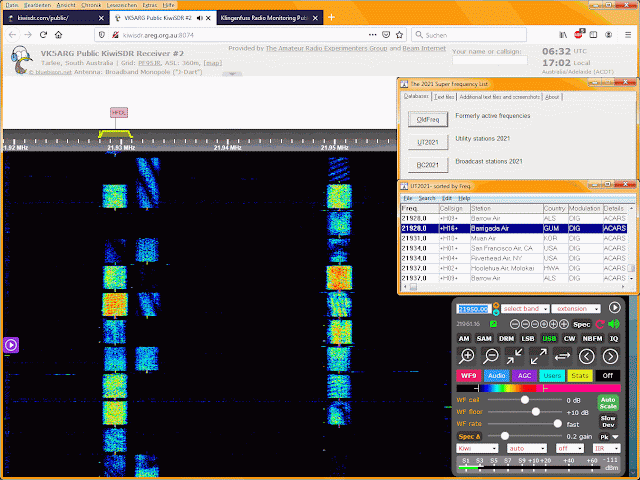The image size is (640, 480).
Task: Open the Search menu in UT2021 window
Action: [x=427, y=198]
